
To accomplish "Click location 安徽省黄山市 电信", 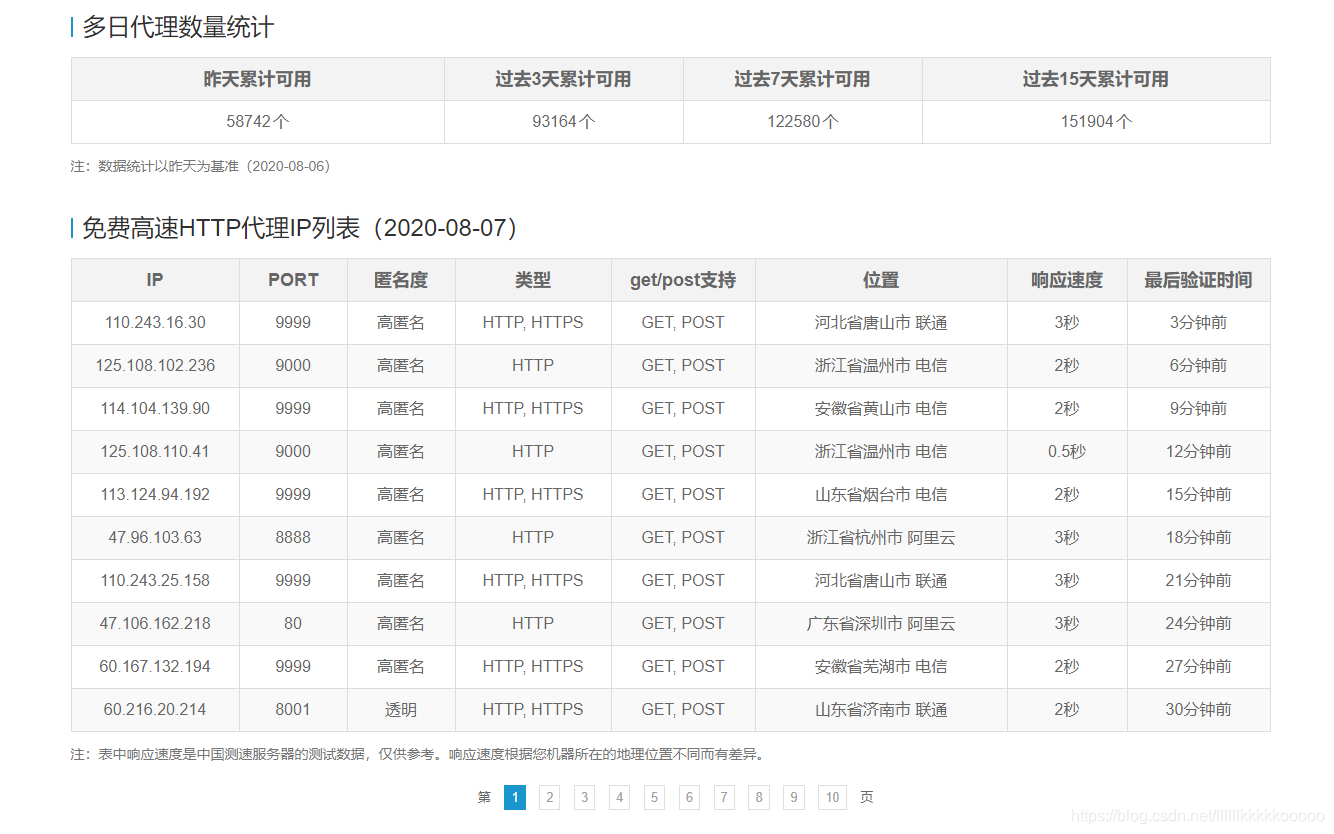I will (881, 409).
